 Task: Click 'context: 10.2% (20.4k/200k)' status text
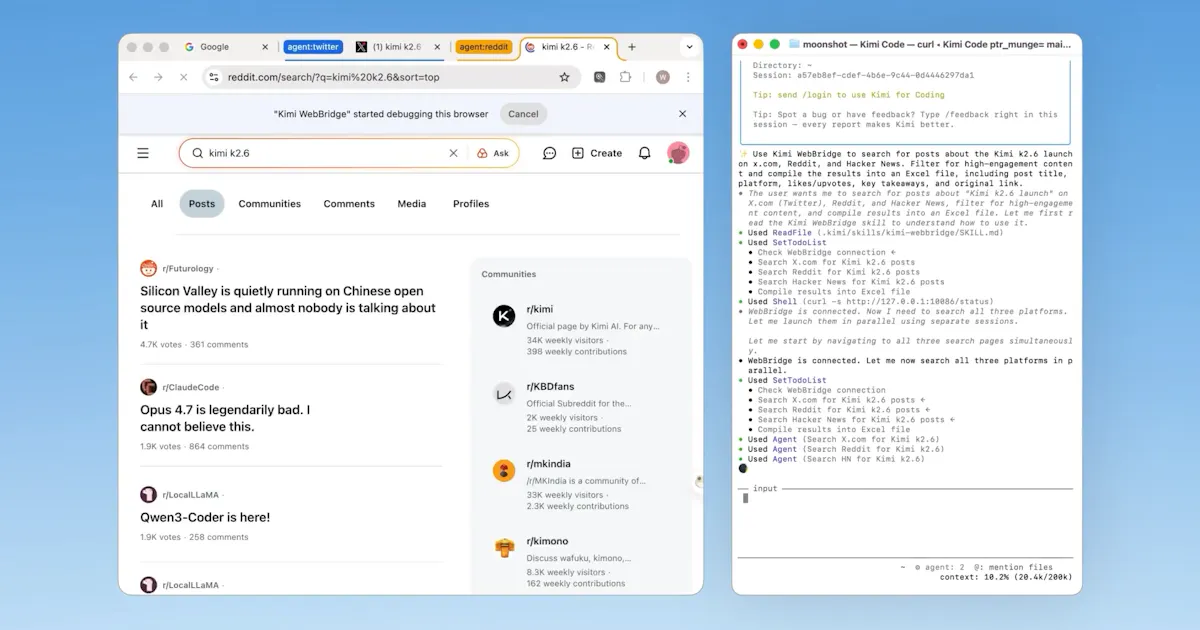1005,577
